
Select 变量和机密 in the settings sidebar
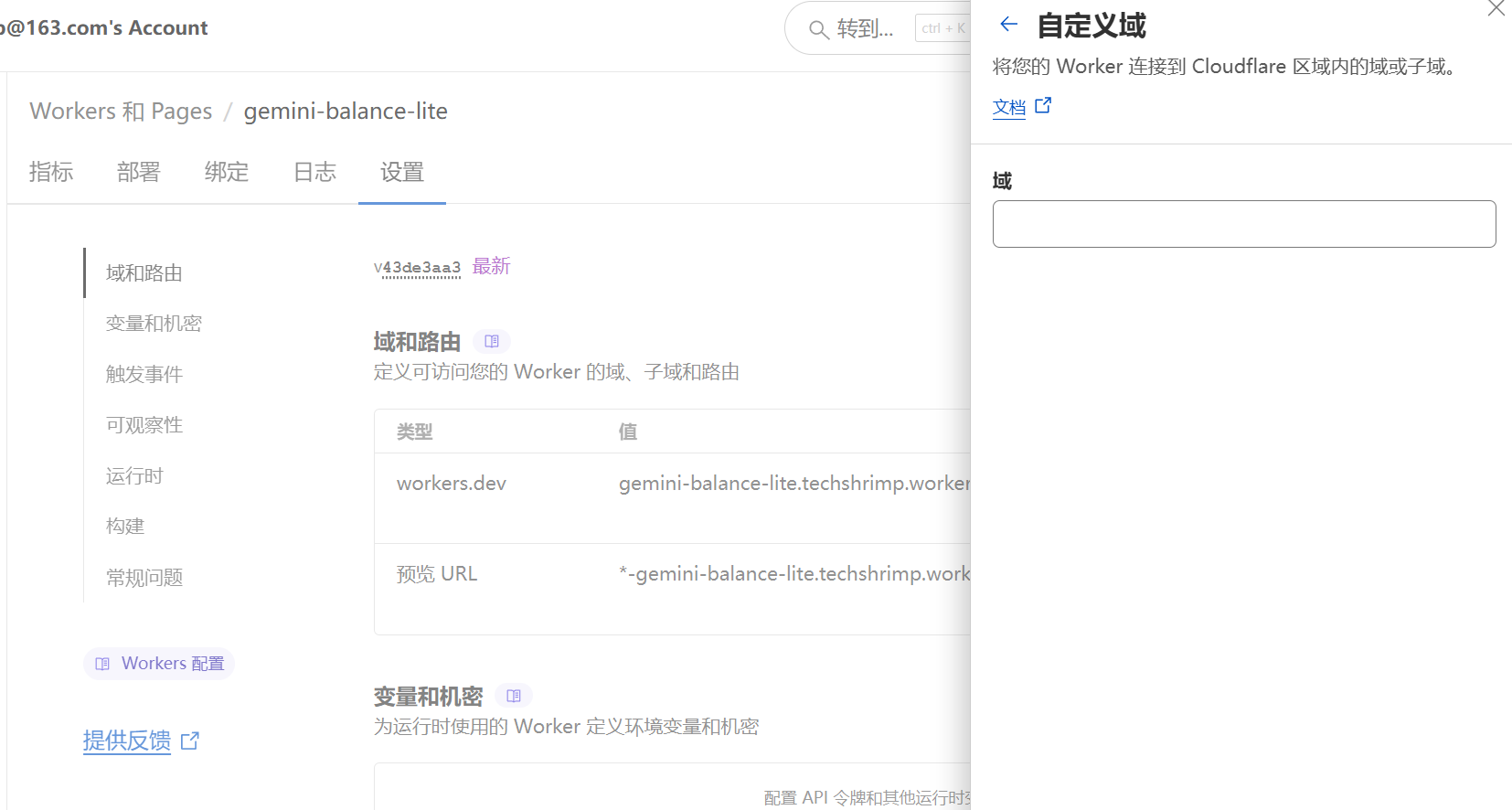pos(154,324)
